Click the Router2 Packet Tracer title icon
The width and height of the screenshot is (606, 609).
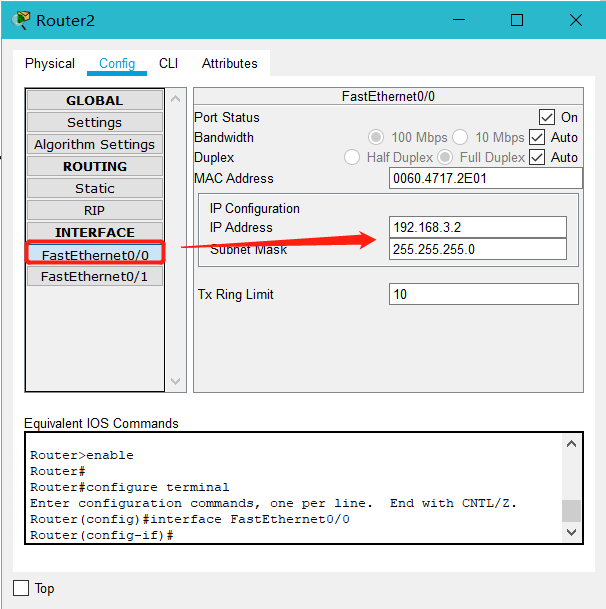[x=21, y=20]
